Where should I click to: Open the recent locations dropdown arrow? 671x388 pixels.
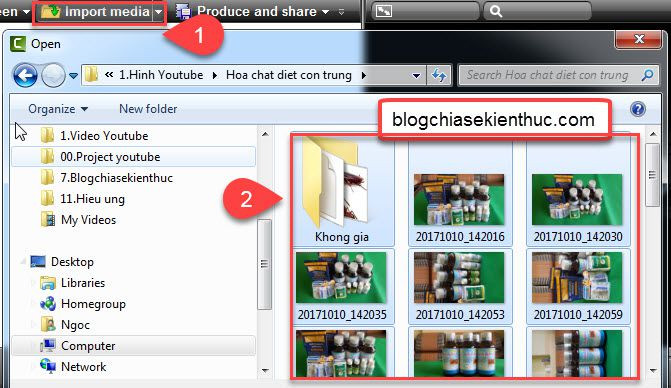pyautogui.click(x=74, y=76)
